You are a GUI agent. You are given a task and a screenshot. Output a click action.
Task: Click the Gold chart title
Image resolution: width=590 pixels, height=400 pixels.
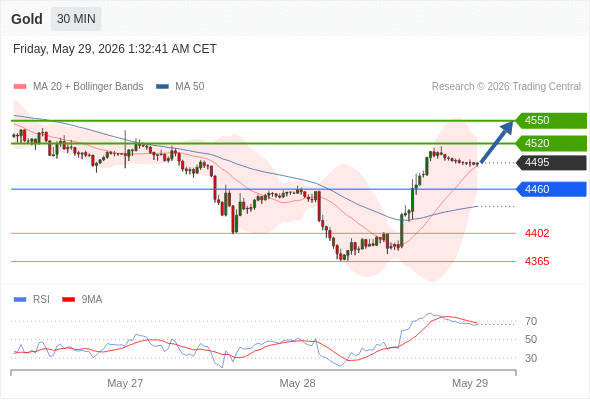pos(27,19)
